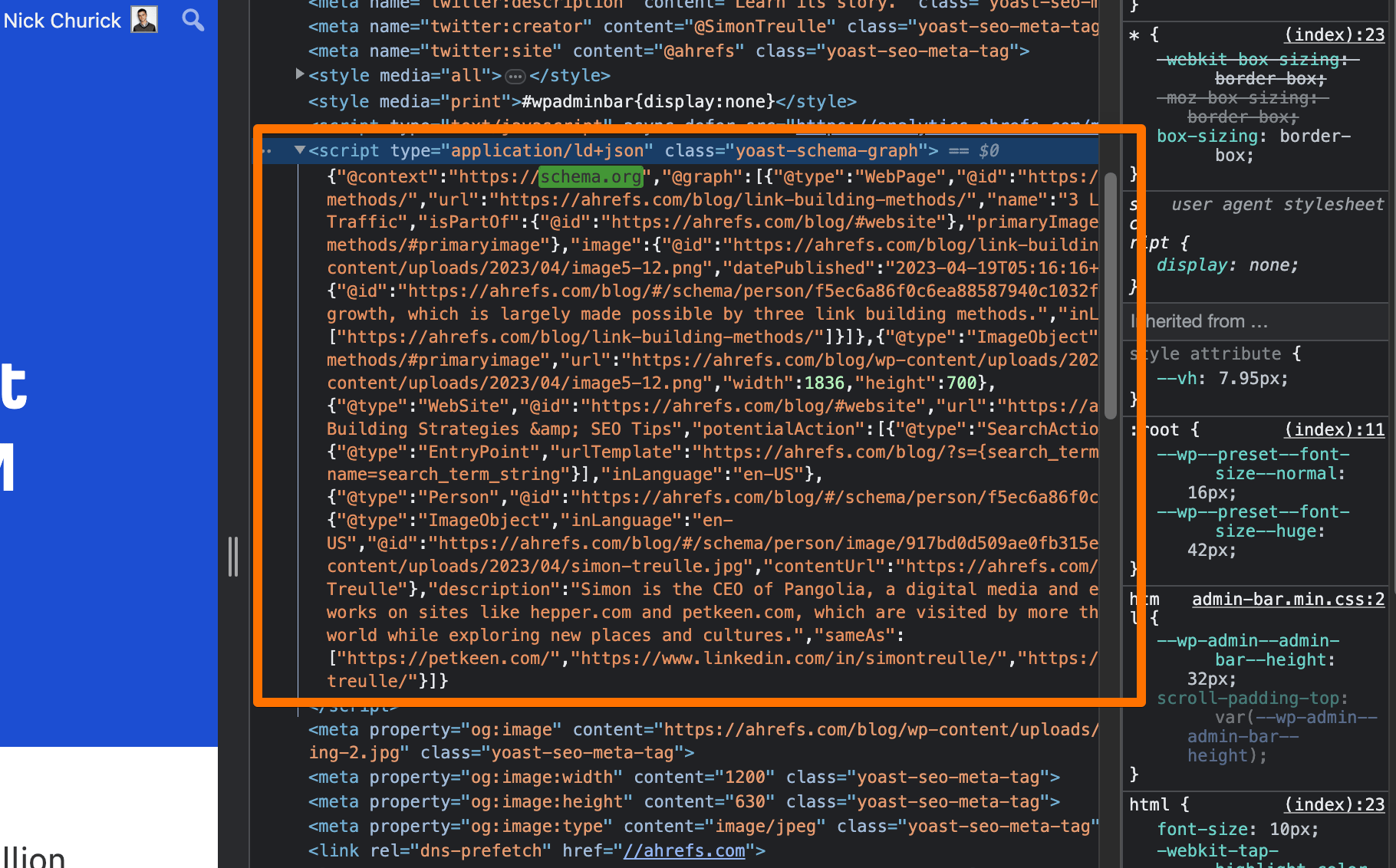This screenshot has height=868, width=1396.
Task: Select the og:image:height meta line
Action: (684, 802)
